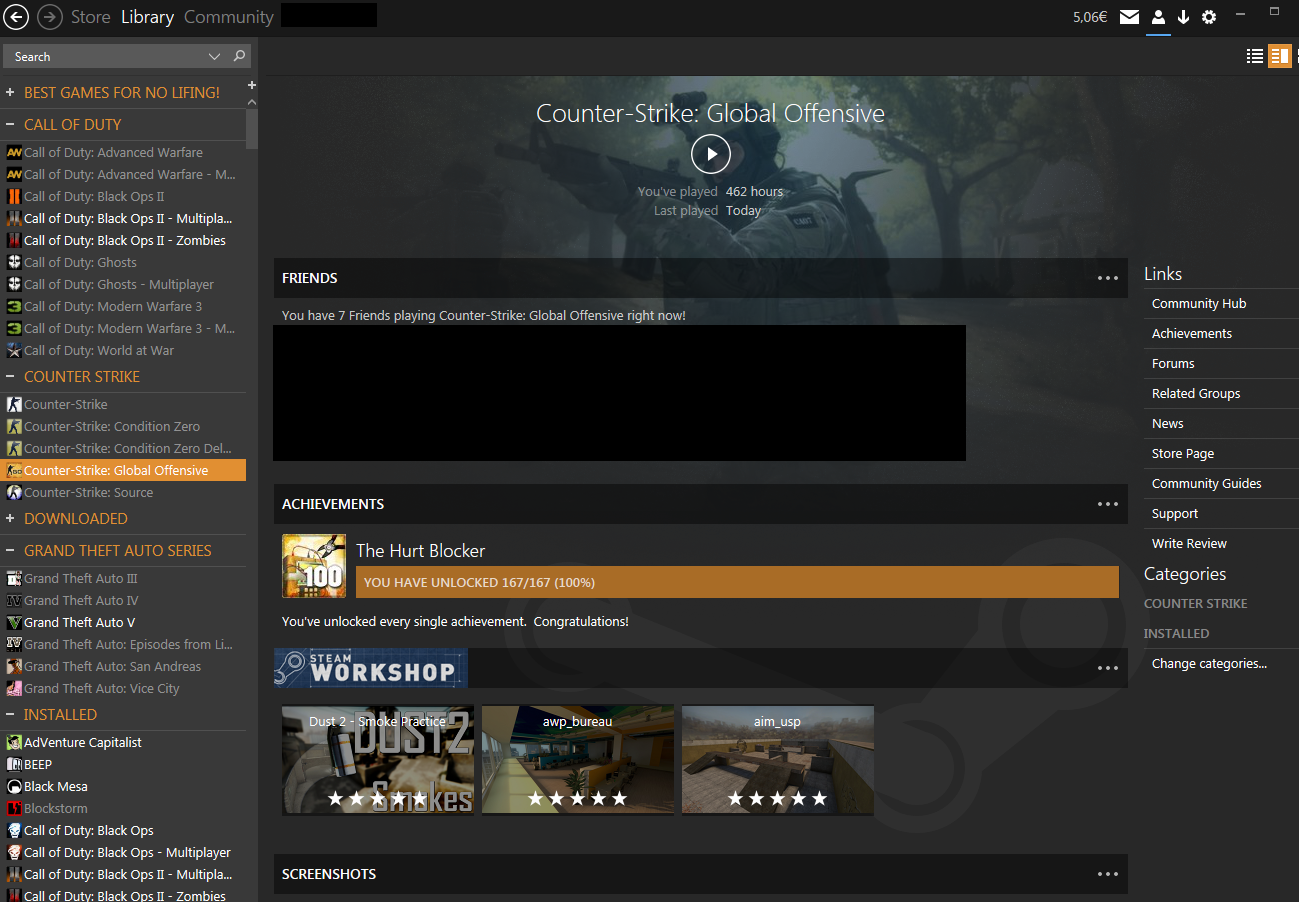Open awp_bureau workshop thumbnail
Viewport: 1299px width, 902px height.
(x=578, y=760)
